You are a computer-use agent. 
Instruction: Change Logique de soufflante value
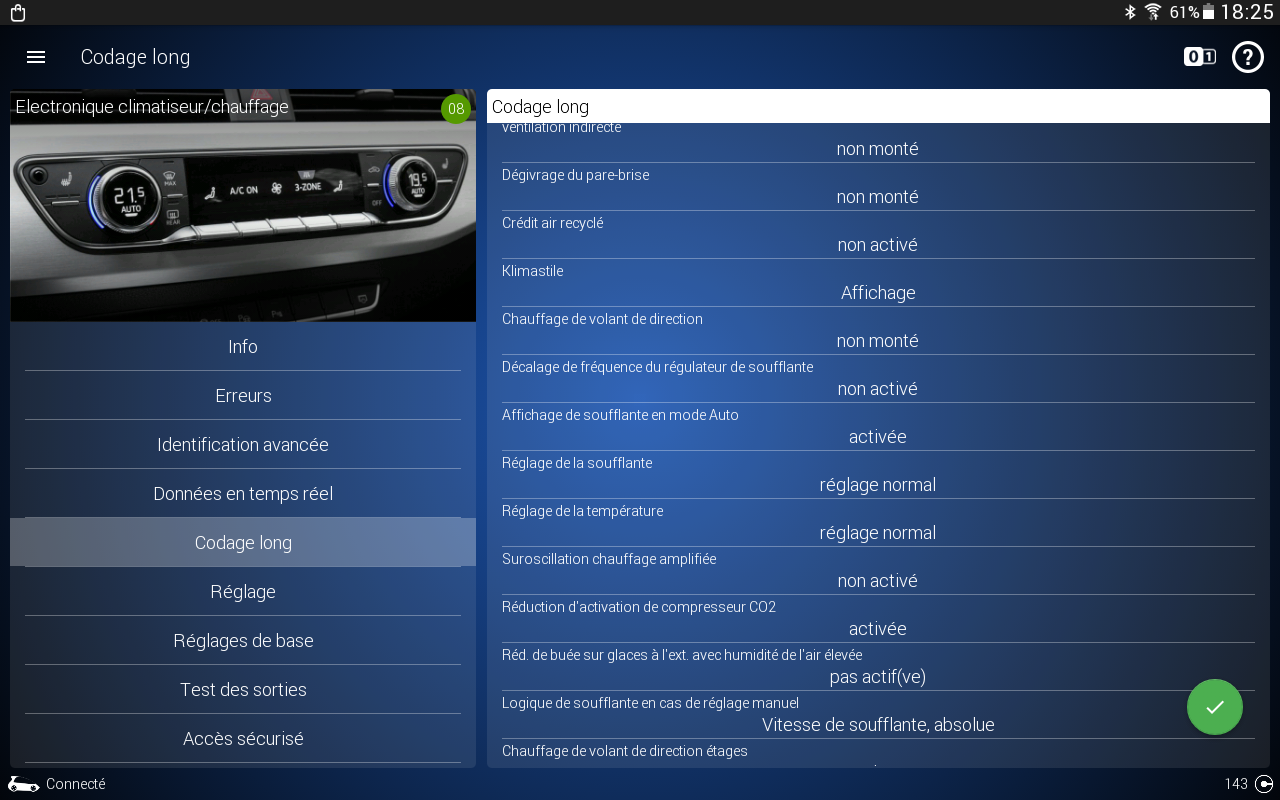[878, 725]
